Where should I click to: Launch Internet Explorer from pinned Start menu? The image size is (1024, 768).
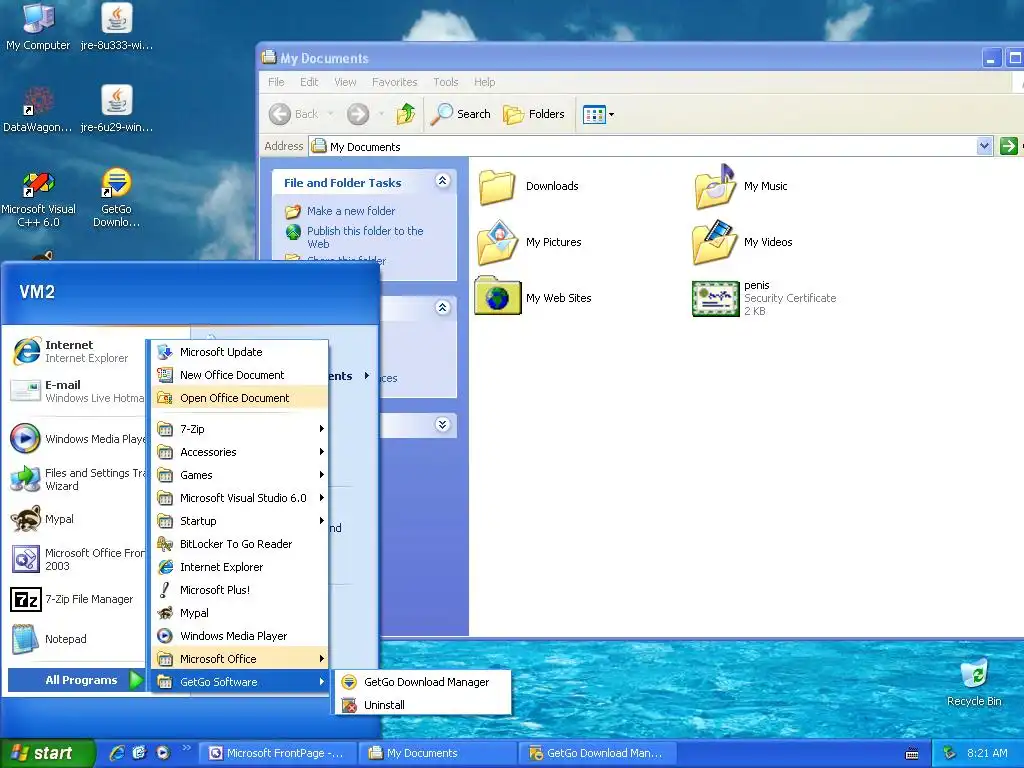(77, 351)
